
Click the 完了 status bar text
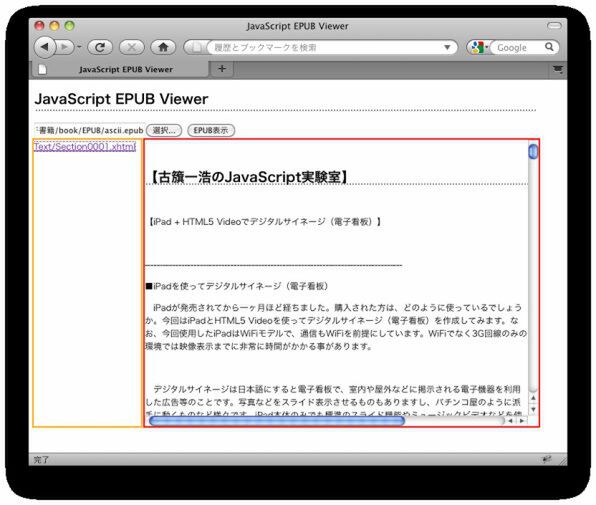[x=41, y=460]
